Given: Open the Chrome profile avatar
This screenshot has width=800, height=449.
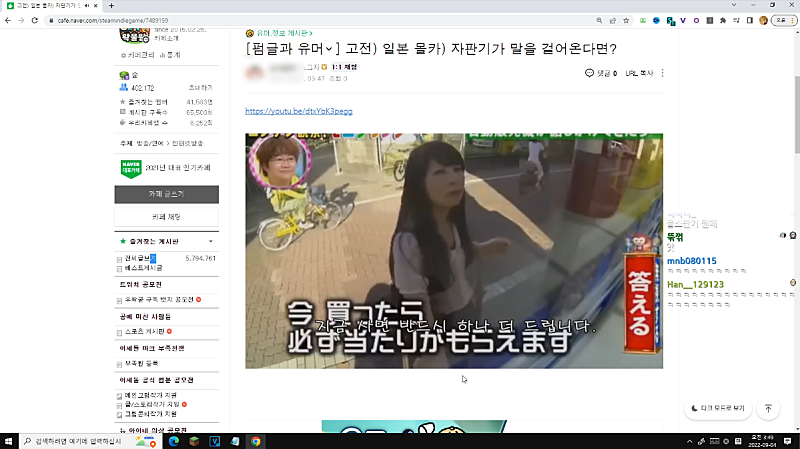Looking at the screenshot, I should tap(763, 20).
